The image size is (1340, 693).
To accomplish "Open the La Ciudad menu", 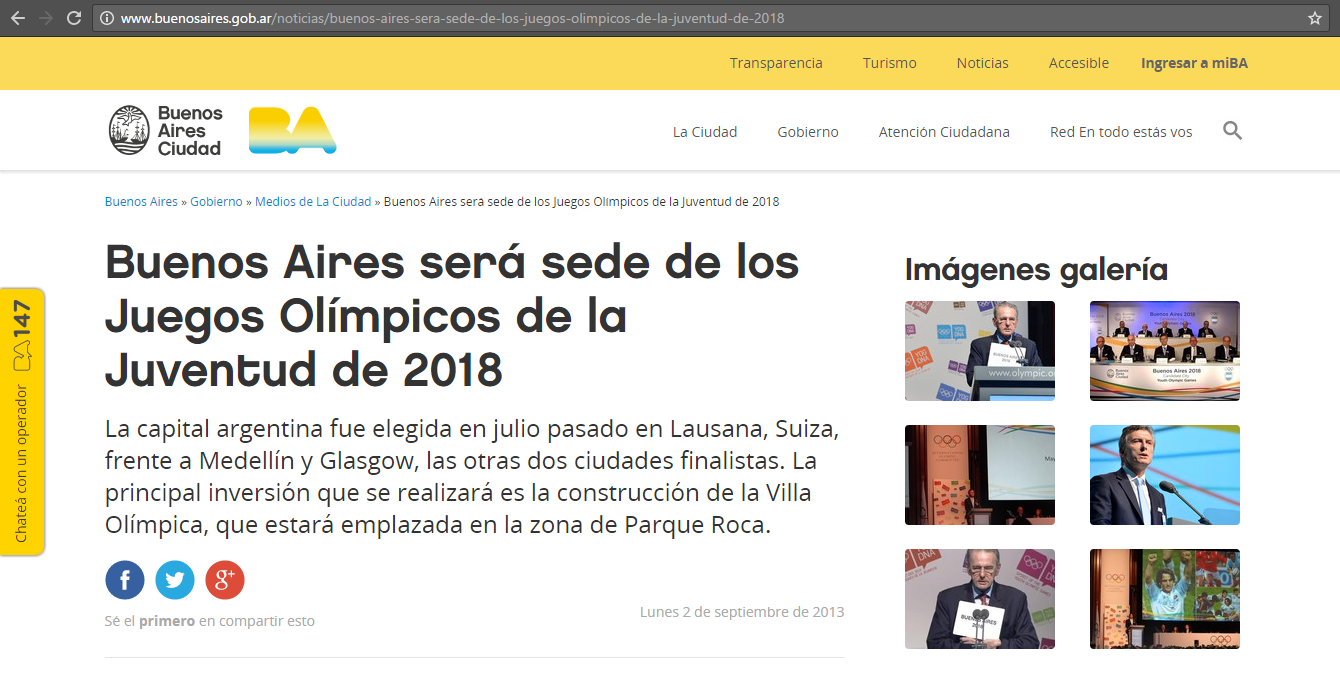I will coord(704,132).
